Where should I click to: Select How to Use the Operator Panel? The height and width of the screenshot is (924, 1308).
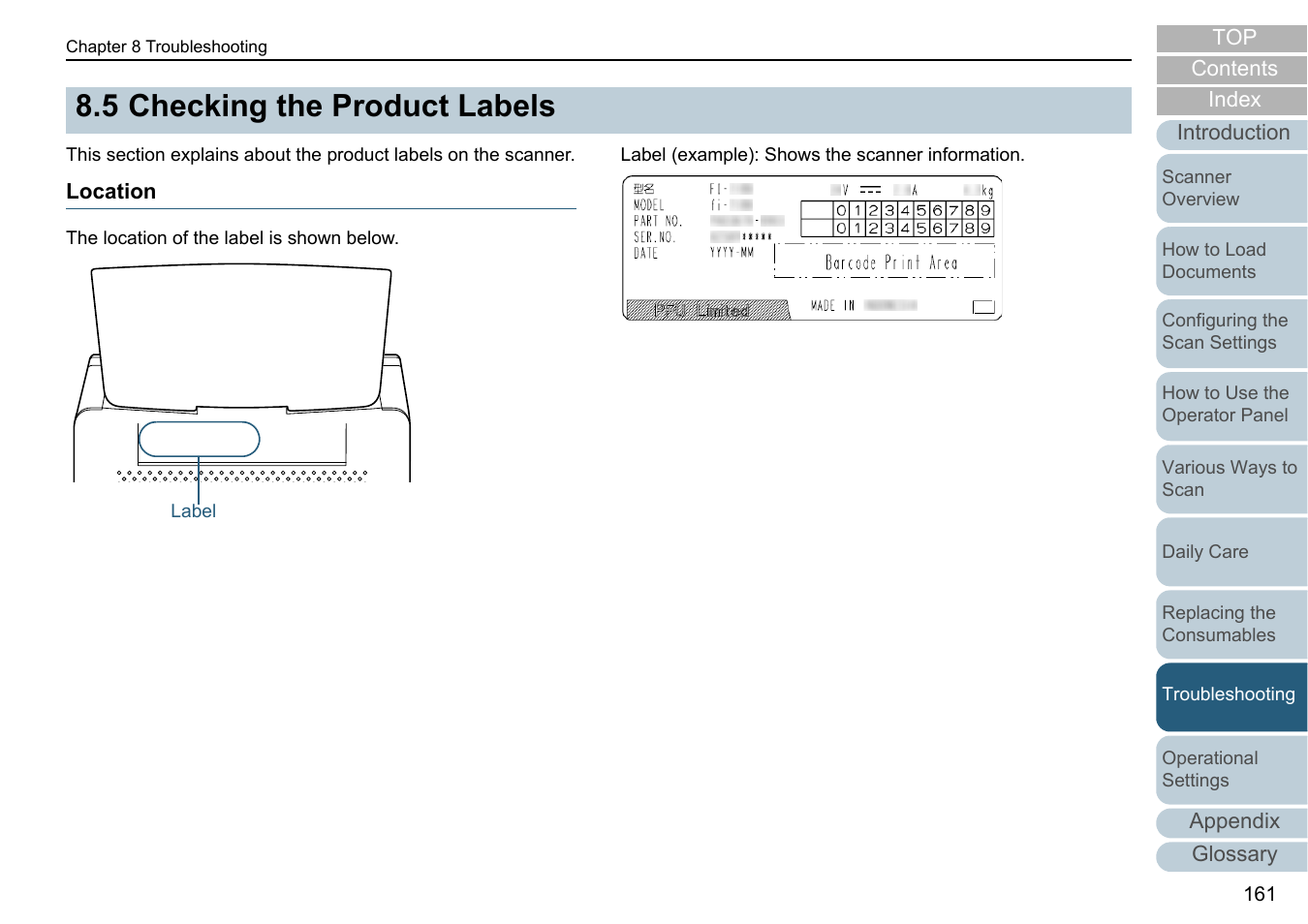[x=1231, y=406]
